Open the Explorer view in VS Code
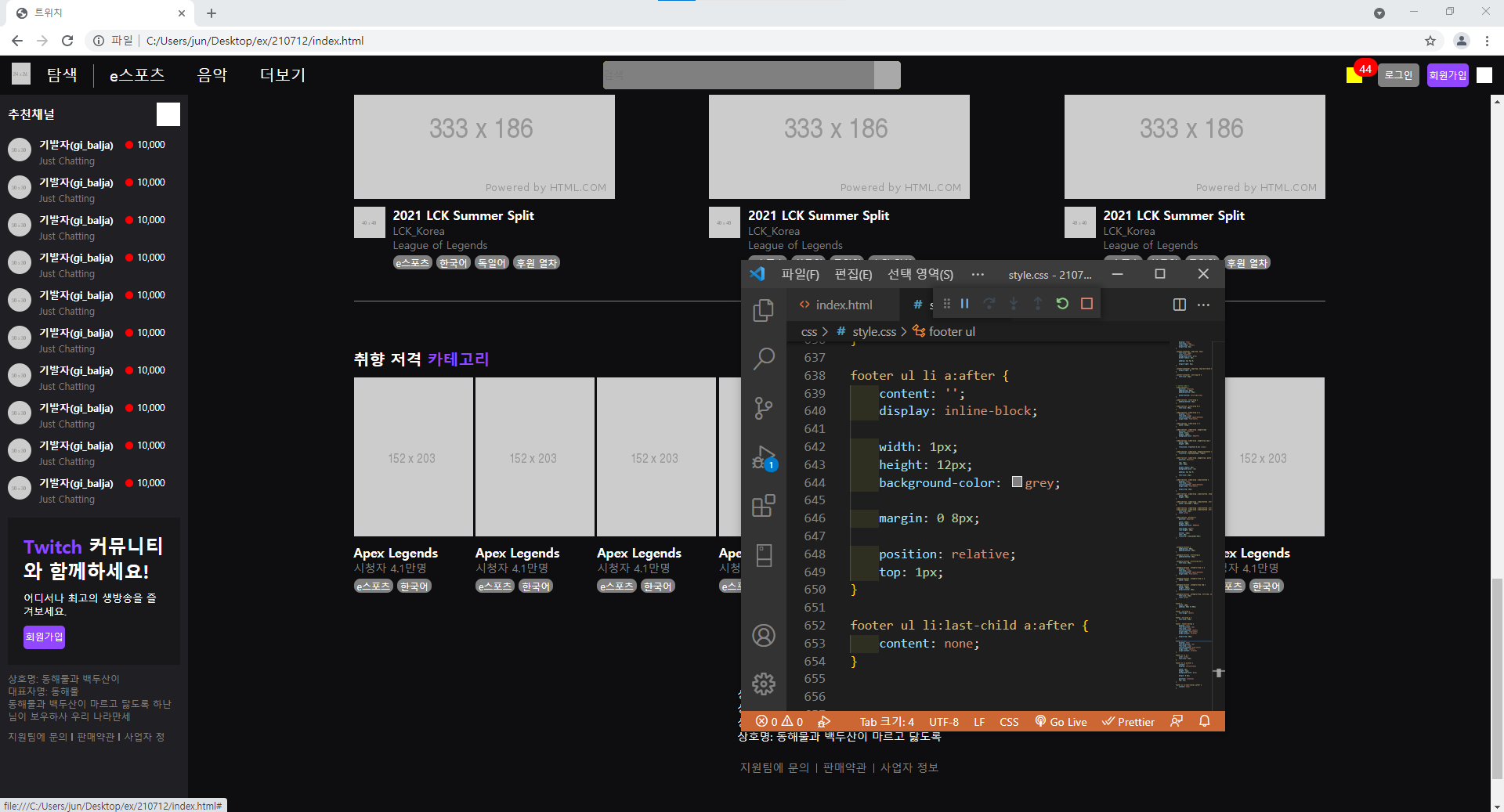This screenshot has height=812, width=1504. tap(764, 311)
